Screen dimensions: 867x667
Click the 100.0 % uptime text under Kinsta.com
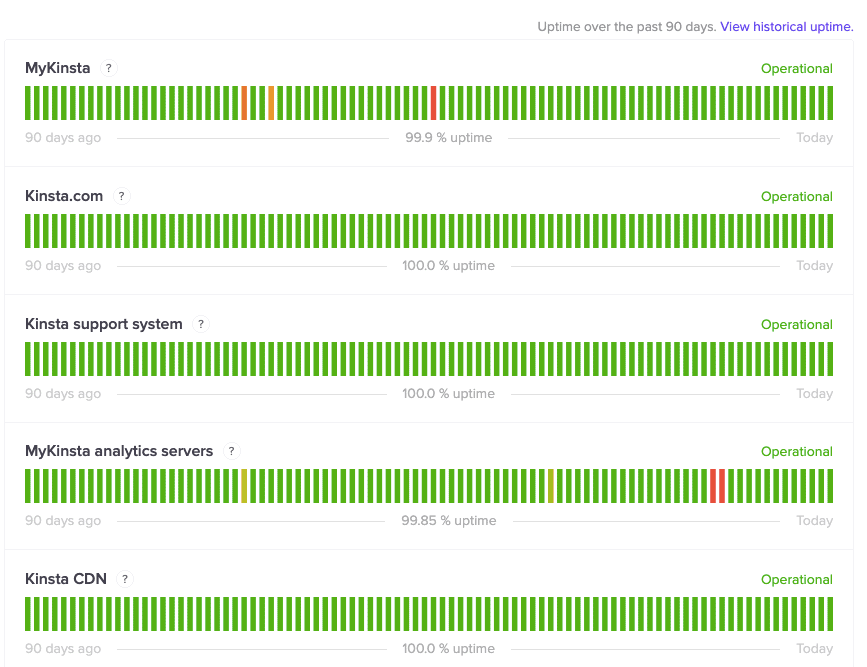448,265
